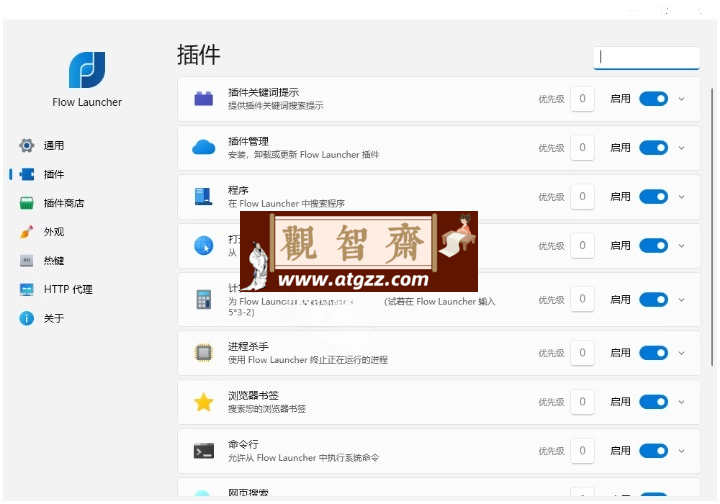Click the 命令行 plugin title
Screen dimensions: 720x504
(x=243, y=444)
